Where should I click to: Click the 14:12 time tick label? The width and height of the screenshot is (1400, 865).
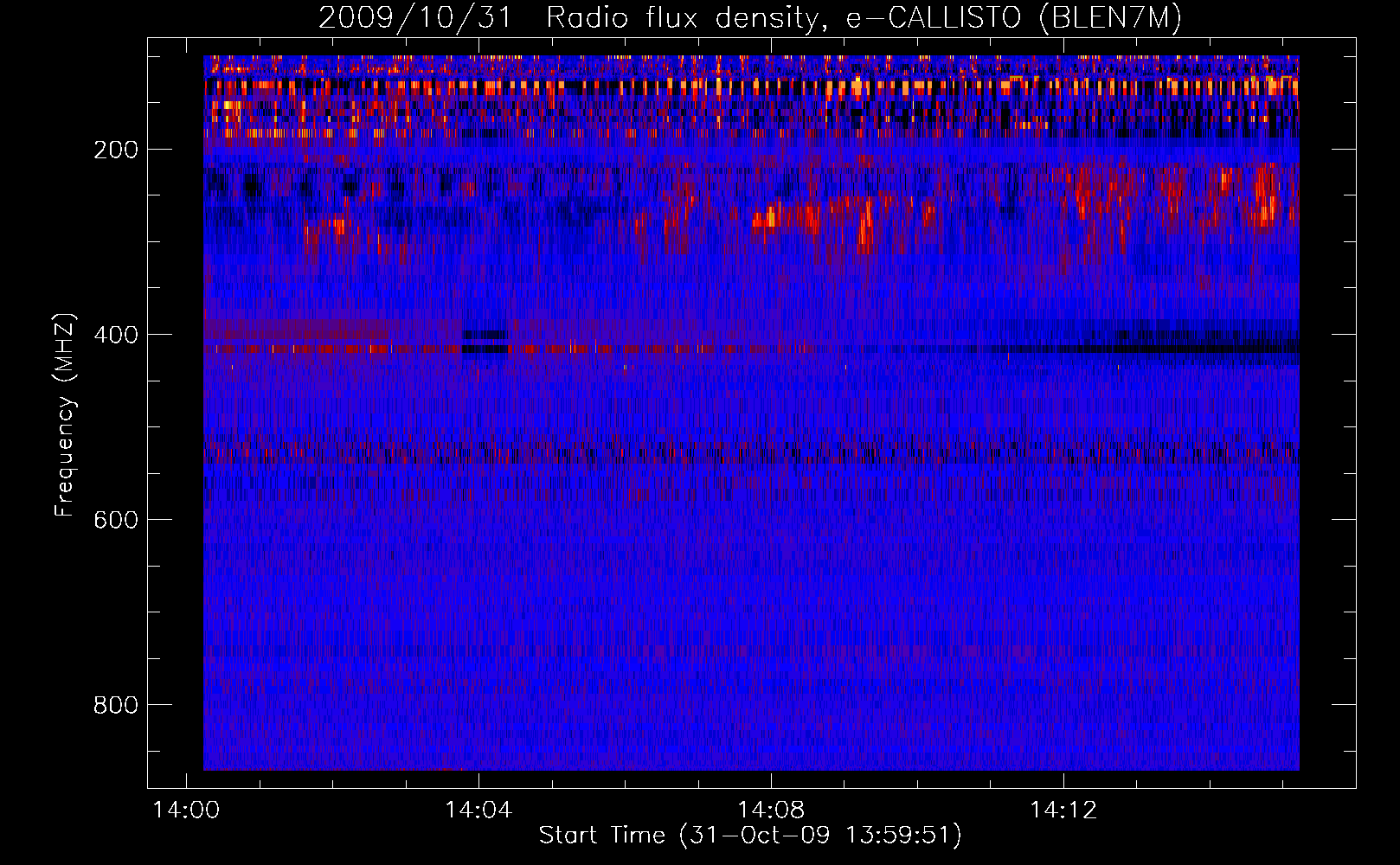[x=1063, y=810]
